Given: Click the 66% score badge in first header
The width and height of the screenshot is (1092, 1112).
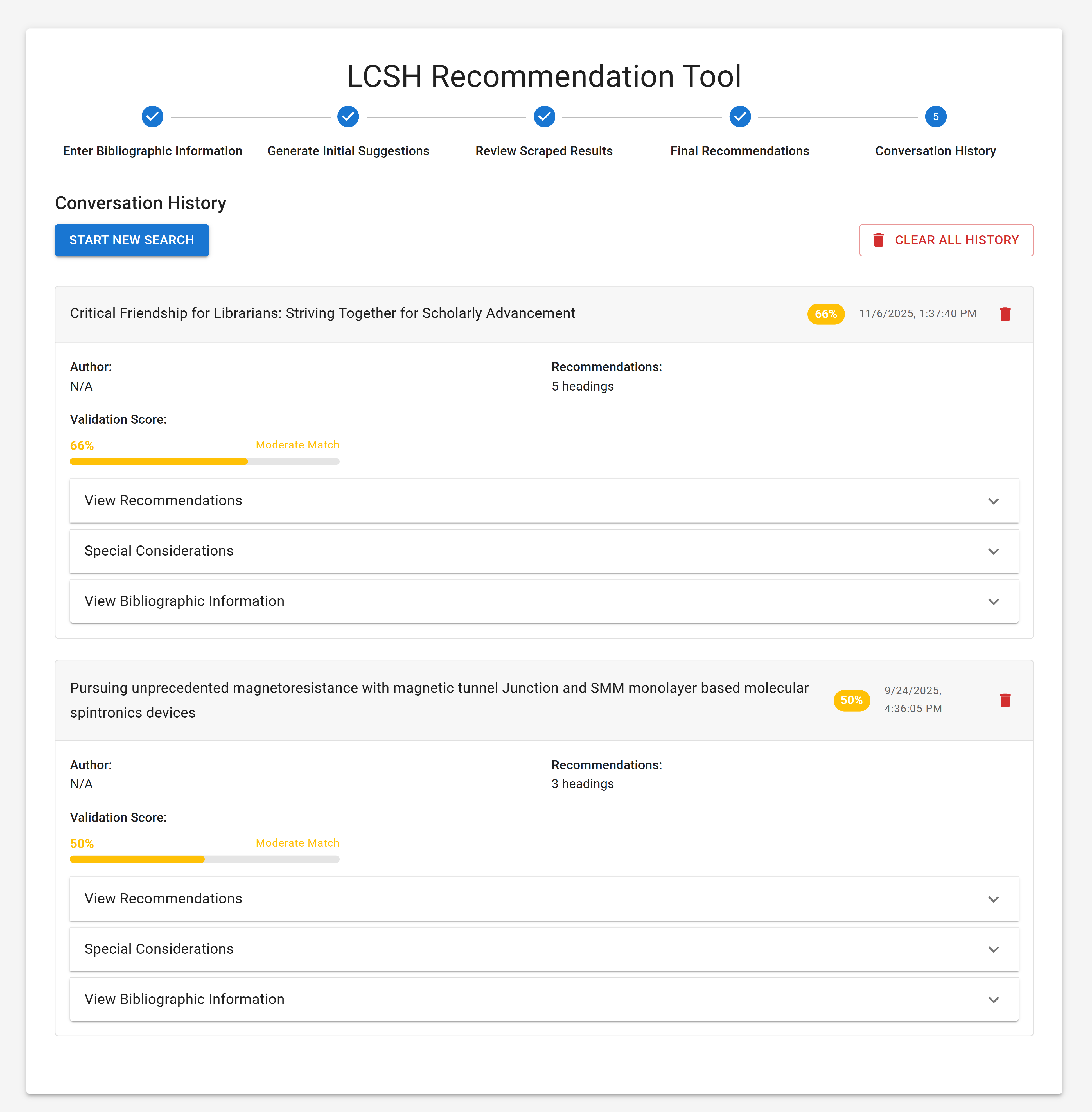Looking at the screenshot, I should (x=825, y=314).
